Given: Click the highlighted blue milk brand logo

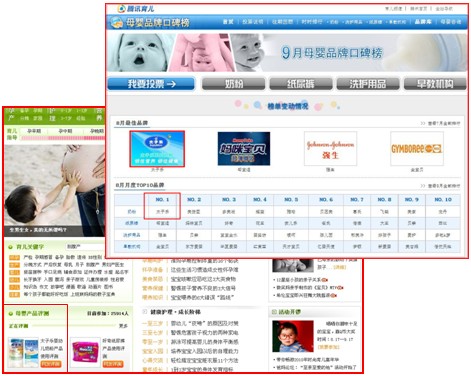Looking at the screenshot, I should pyautogui.click(x=157, y=149).
